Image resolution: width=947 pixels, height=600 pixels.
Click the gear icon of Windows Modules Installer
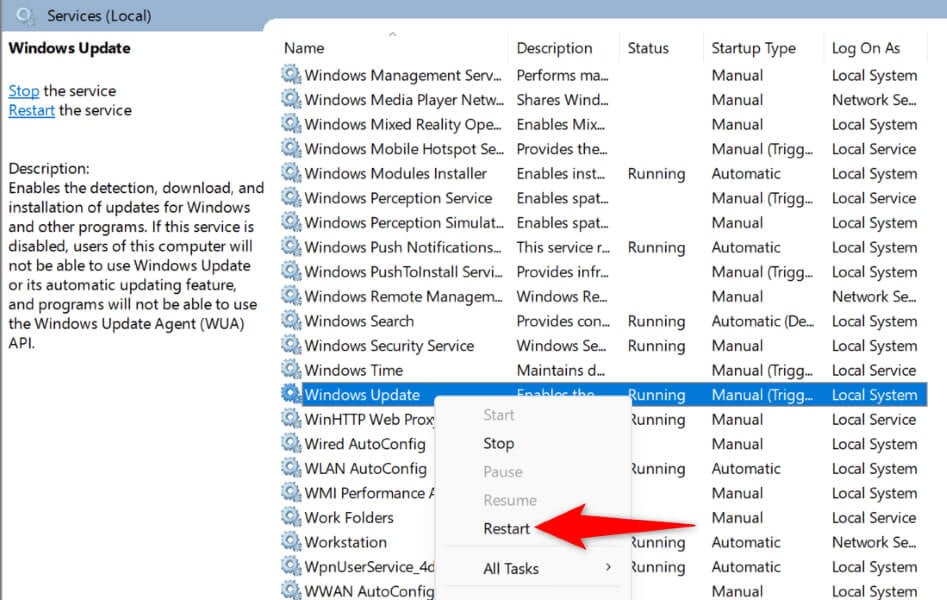coord(291,173)
